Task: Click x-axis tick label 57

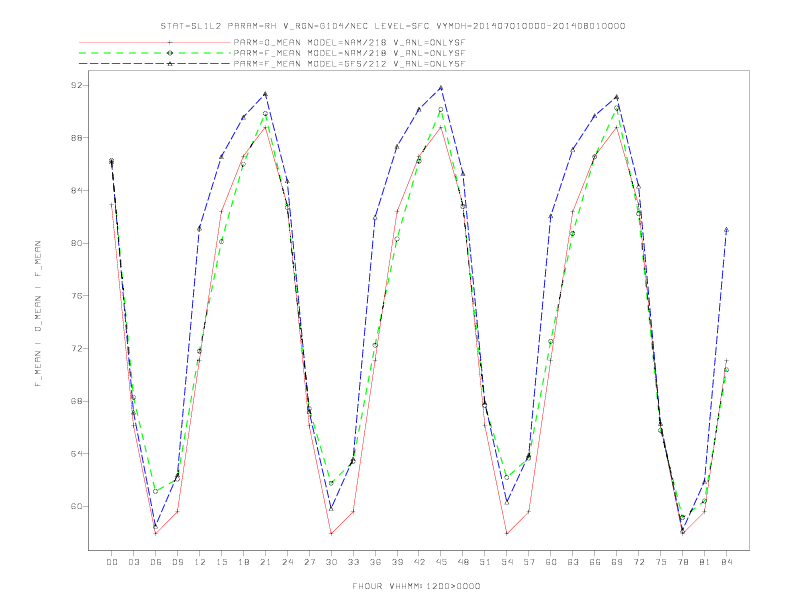Action: pyautogui.click(x=529, y=562)
